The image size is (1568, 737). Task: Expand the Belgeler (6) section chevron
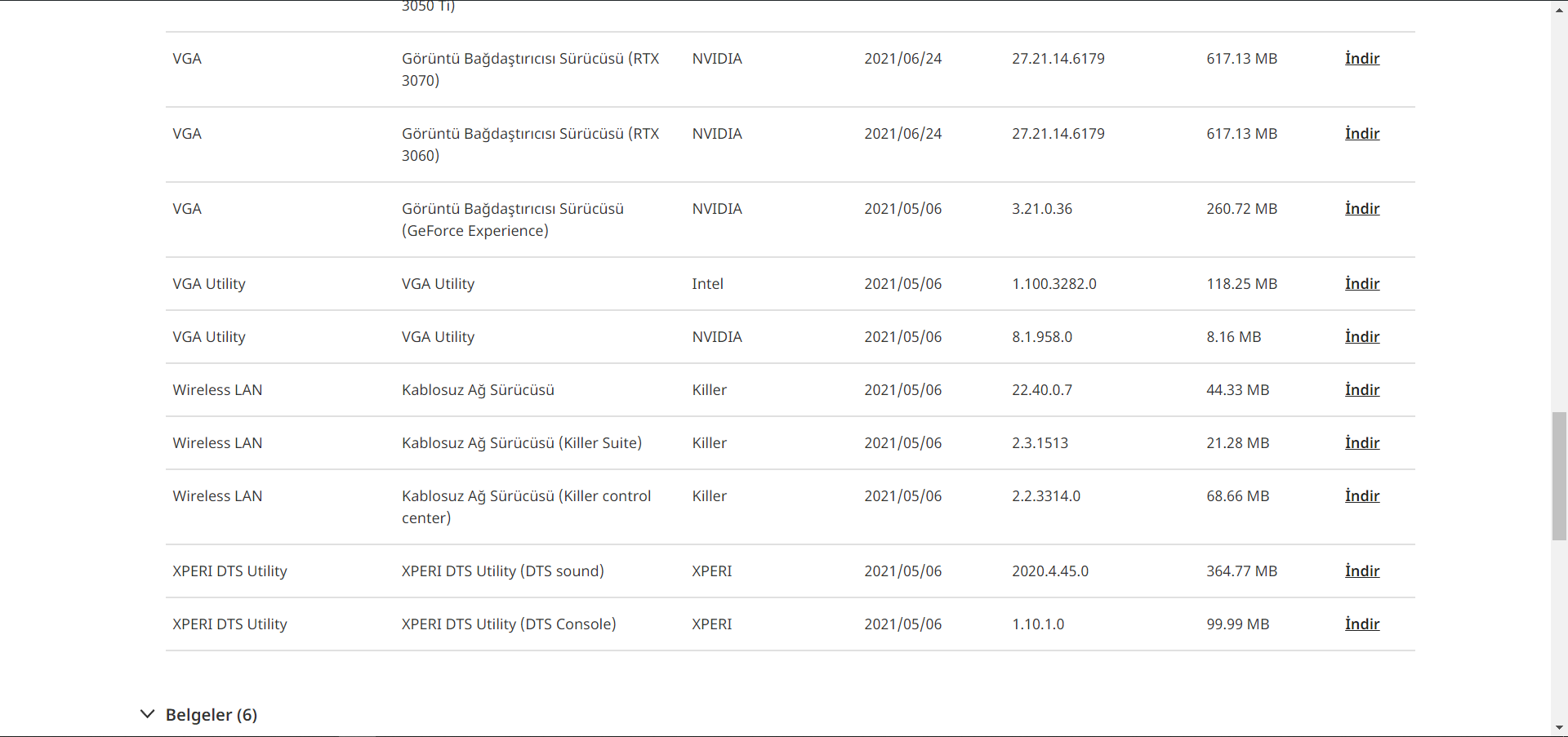[x=147, y=714]
